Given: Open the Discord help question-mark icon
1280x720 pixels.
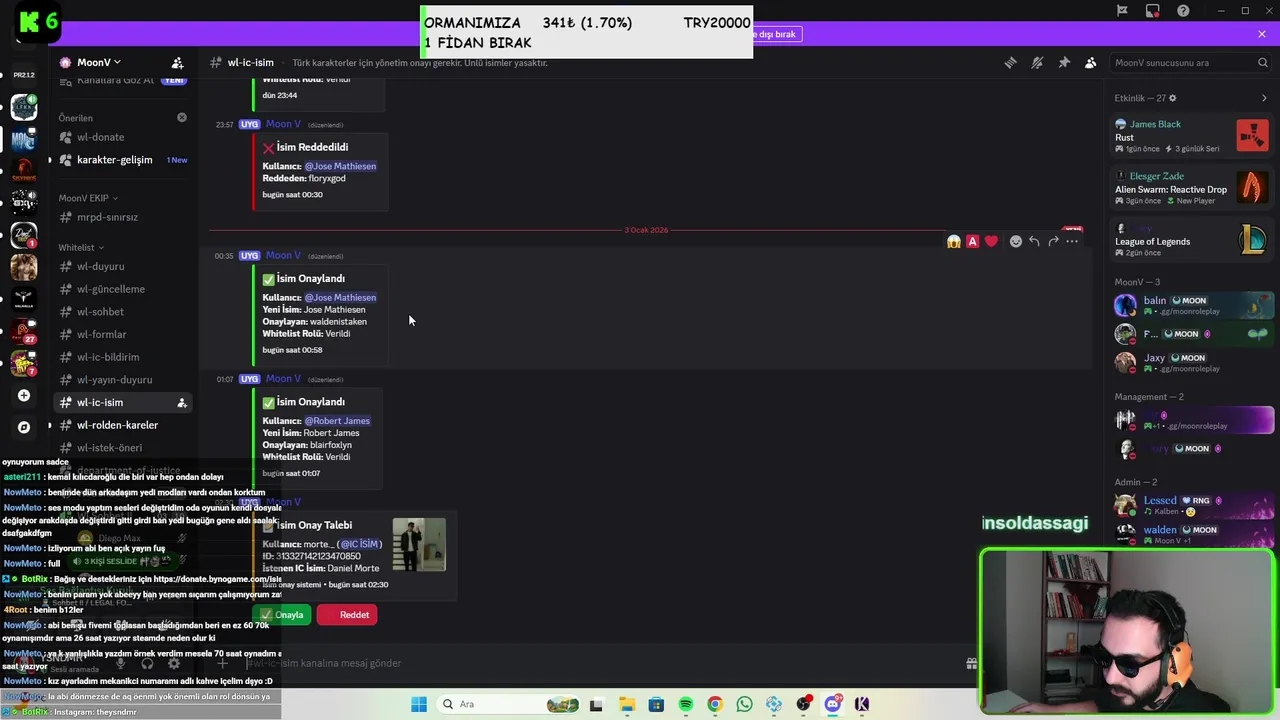Looking at the screenshot, I should pos(1184,11).
